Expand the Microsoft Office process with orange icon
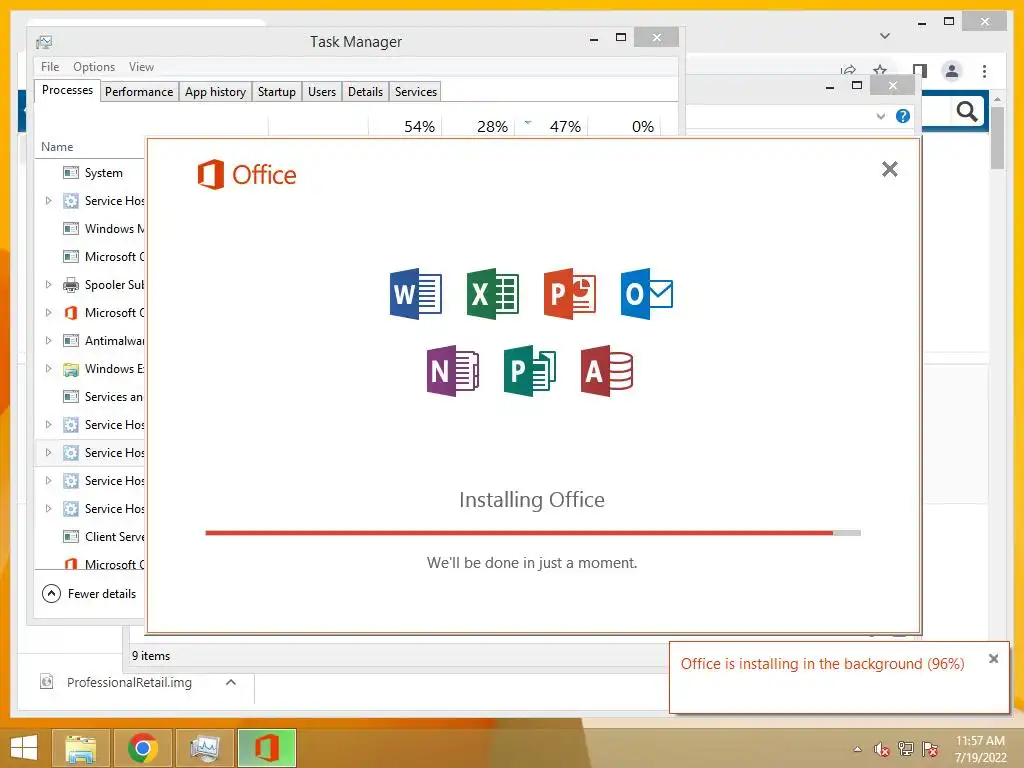 [x=48, y=313]
